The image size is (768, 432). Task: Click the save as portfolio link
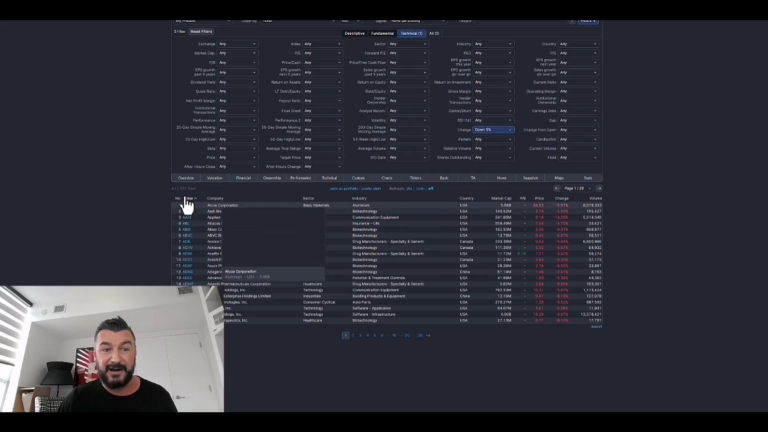pos(343,188)
